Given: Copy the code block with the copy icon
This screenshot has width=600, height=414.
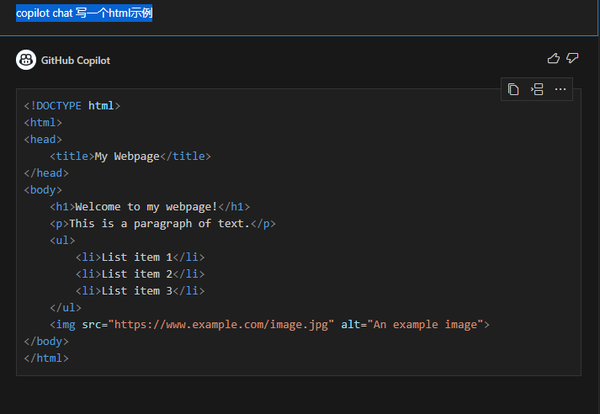Looking at the screenshot, I should coord(513,90).
